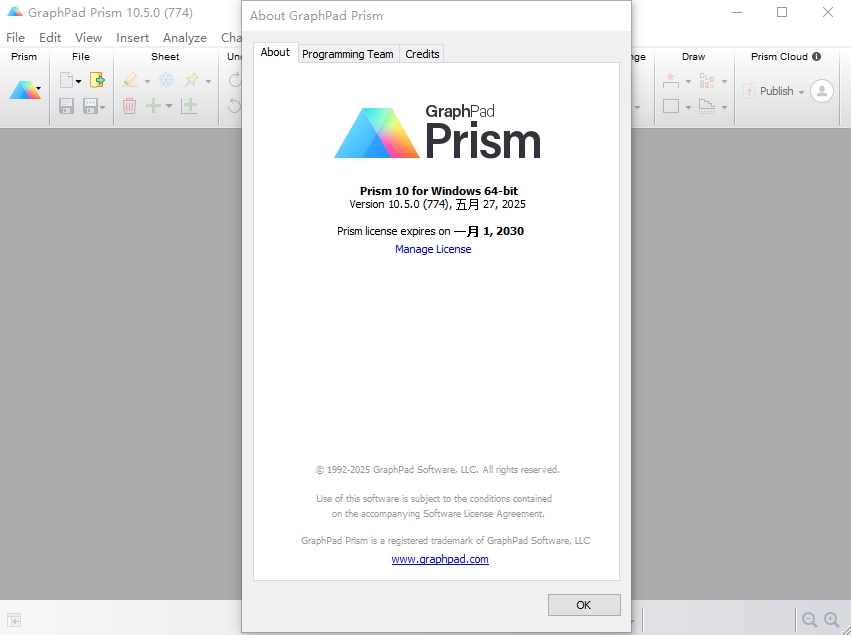Open the www.graphpad.com link
Screen dimensions: 851x635
[440, 559]
